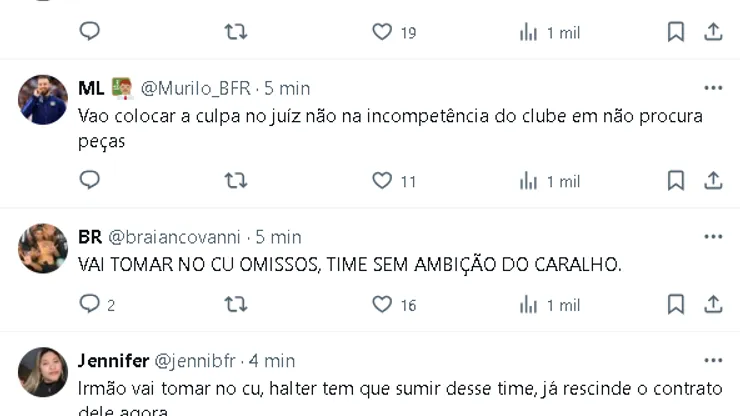Viewport: 740px width, 416px height.
Task: Open more options on Jennifer's tweet
Action: click(713, 360)
